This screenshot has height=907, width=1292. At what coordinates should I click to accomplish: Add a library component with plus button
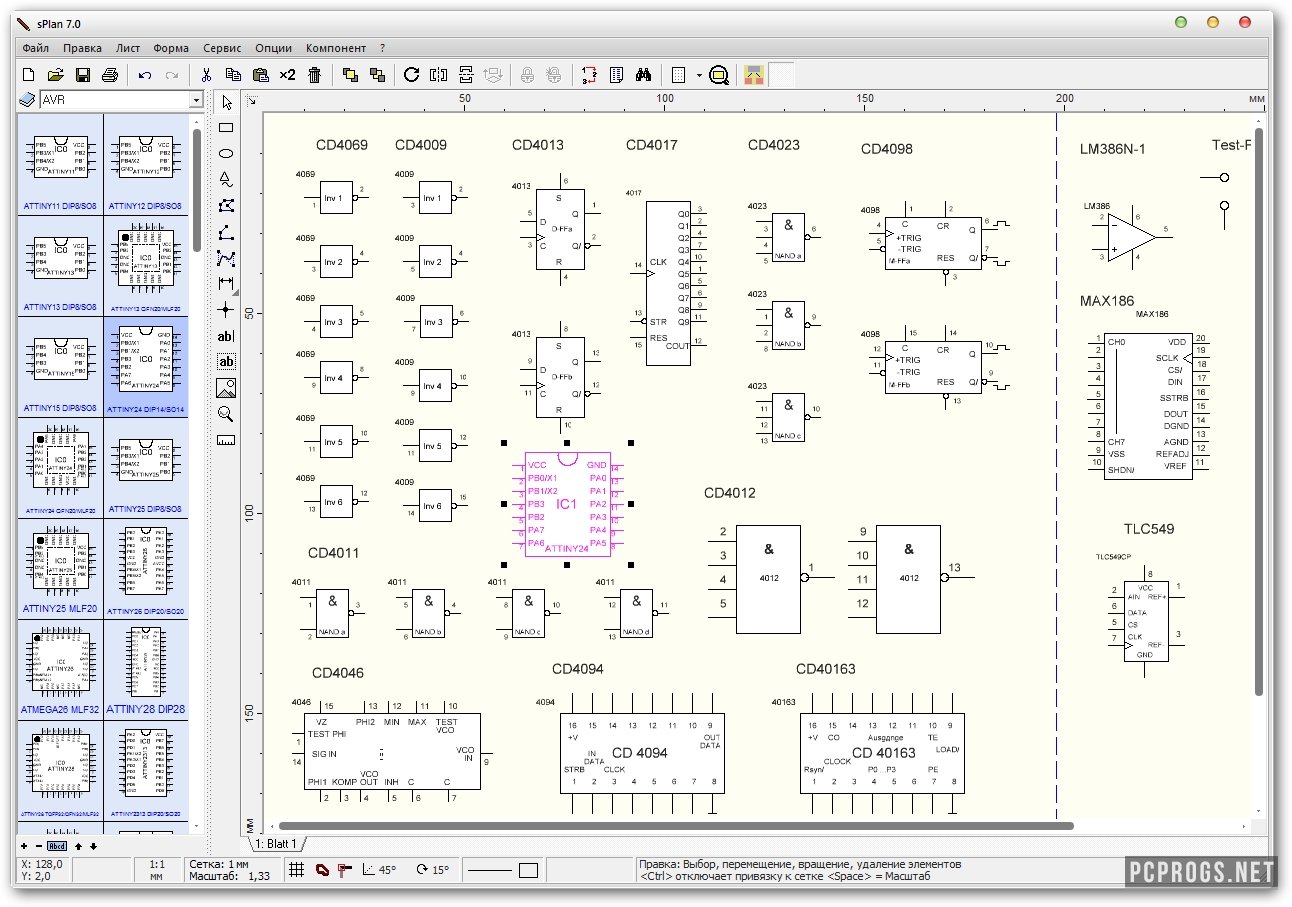(25, 846)
